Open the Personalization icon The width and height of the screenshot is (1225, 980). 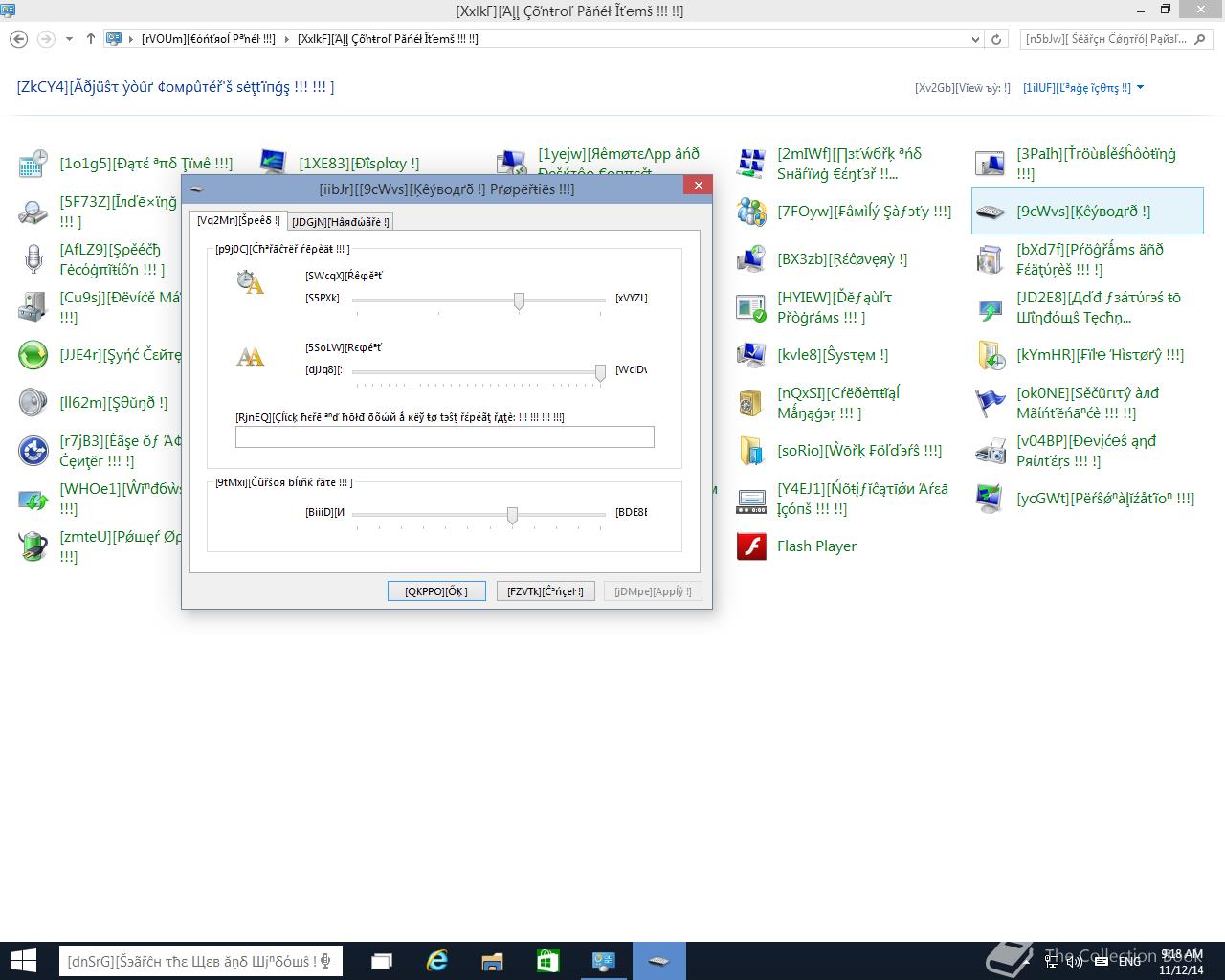(990, 499)
